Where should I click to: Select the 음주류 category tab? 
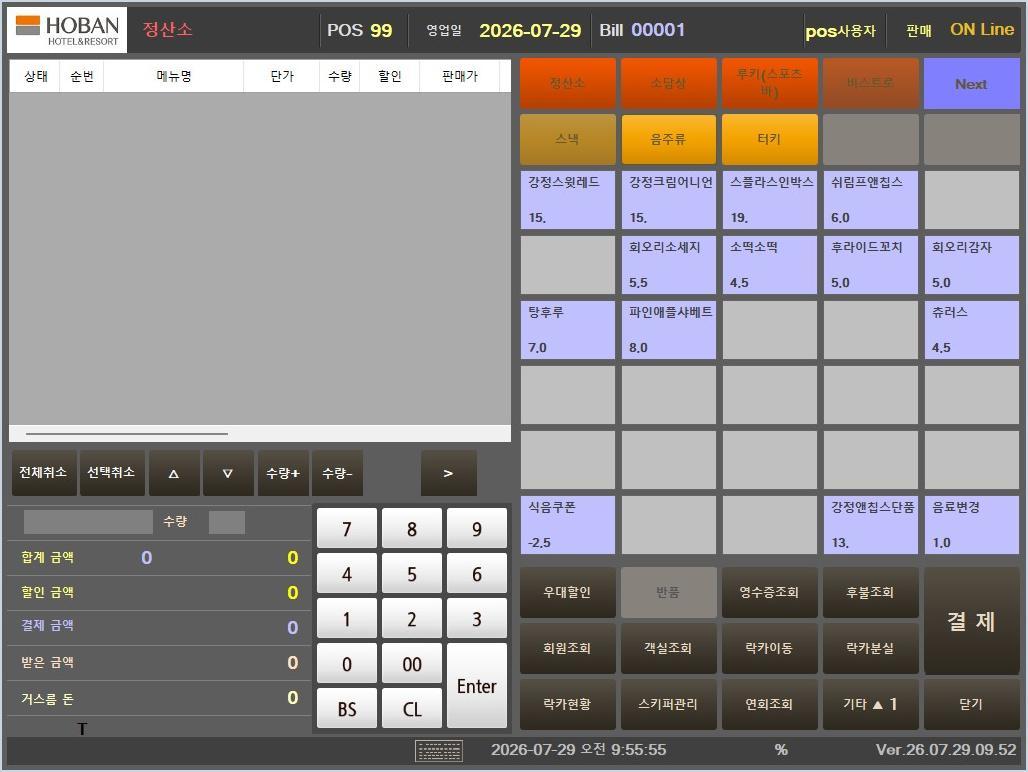[x=668, y=139]
